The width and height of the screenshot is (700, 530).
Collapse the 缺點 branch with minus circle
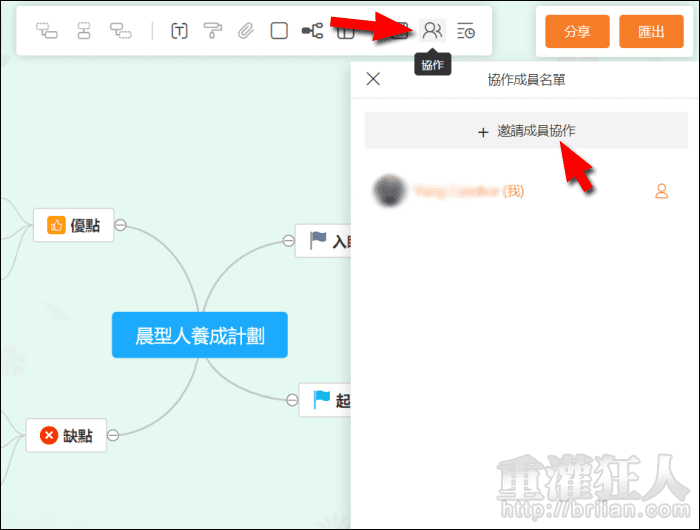point(113,435)
